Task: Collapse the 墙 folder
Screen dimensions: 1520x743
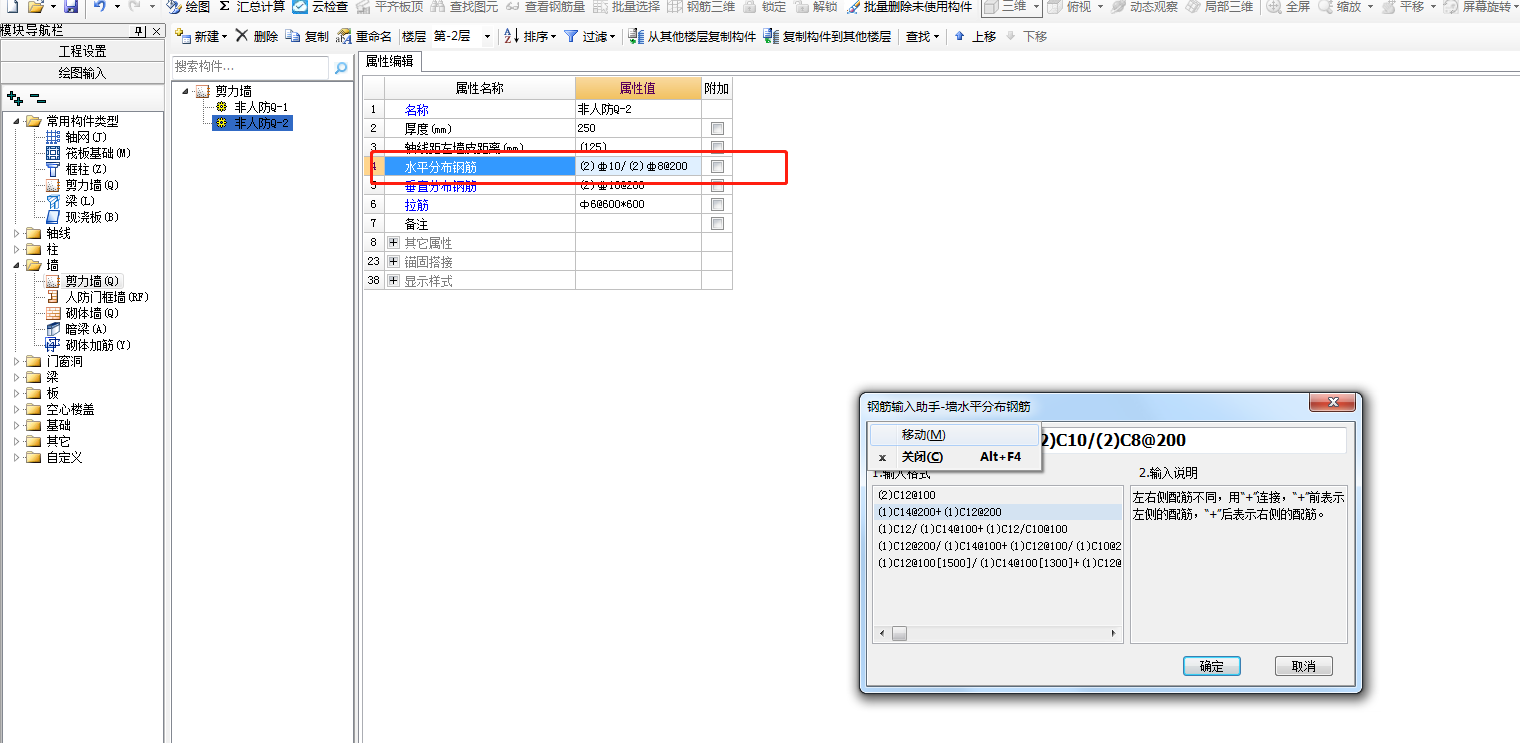Action: [17, 265]
